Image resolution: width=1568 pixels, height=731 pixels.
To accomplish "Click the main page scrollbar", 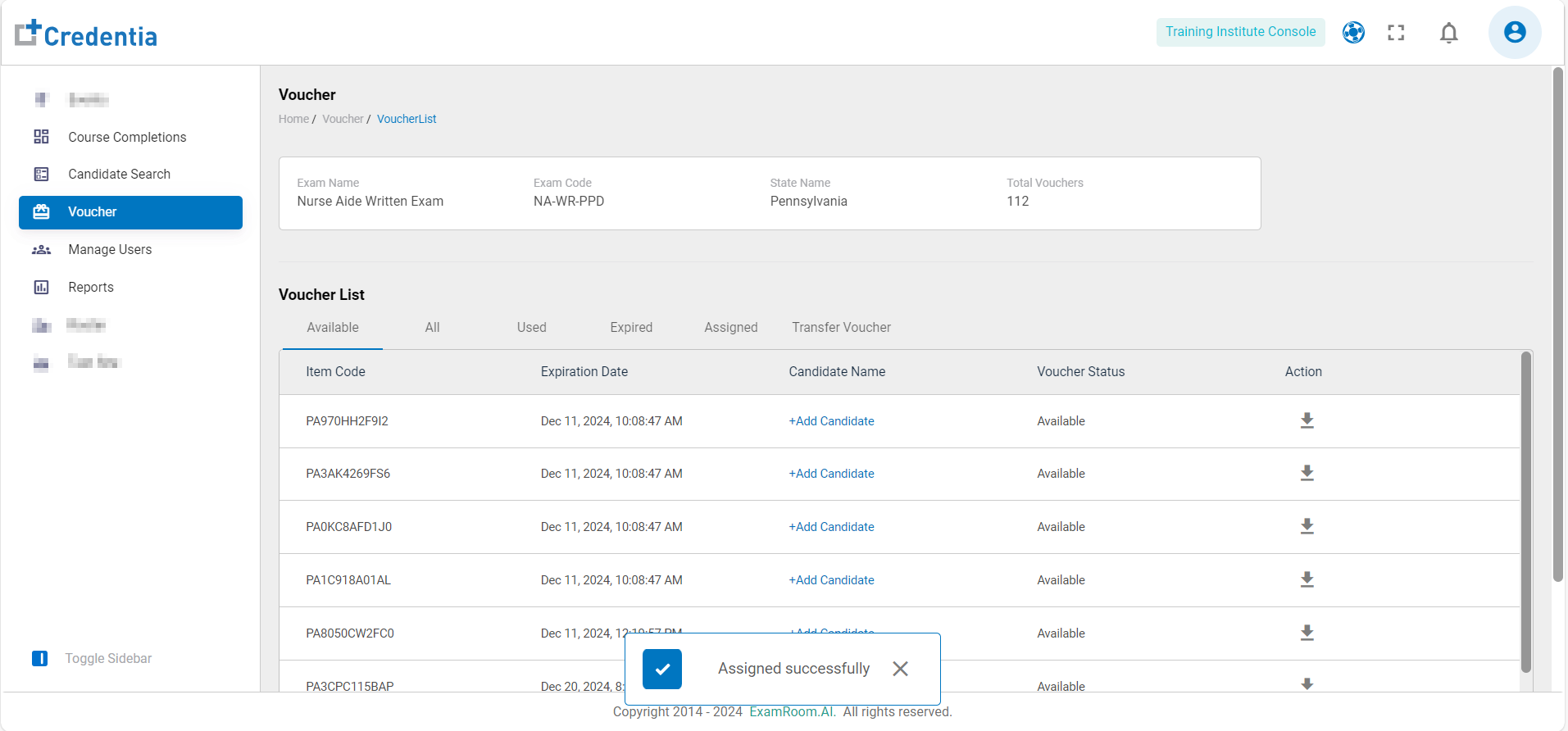I will (x=1557, y=324).
